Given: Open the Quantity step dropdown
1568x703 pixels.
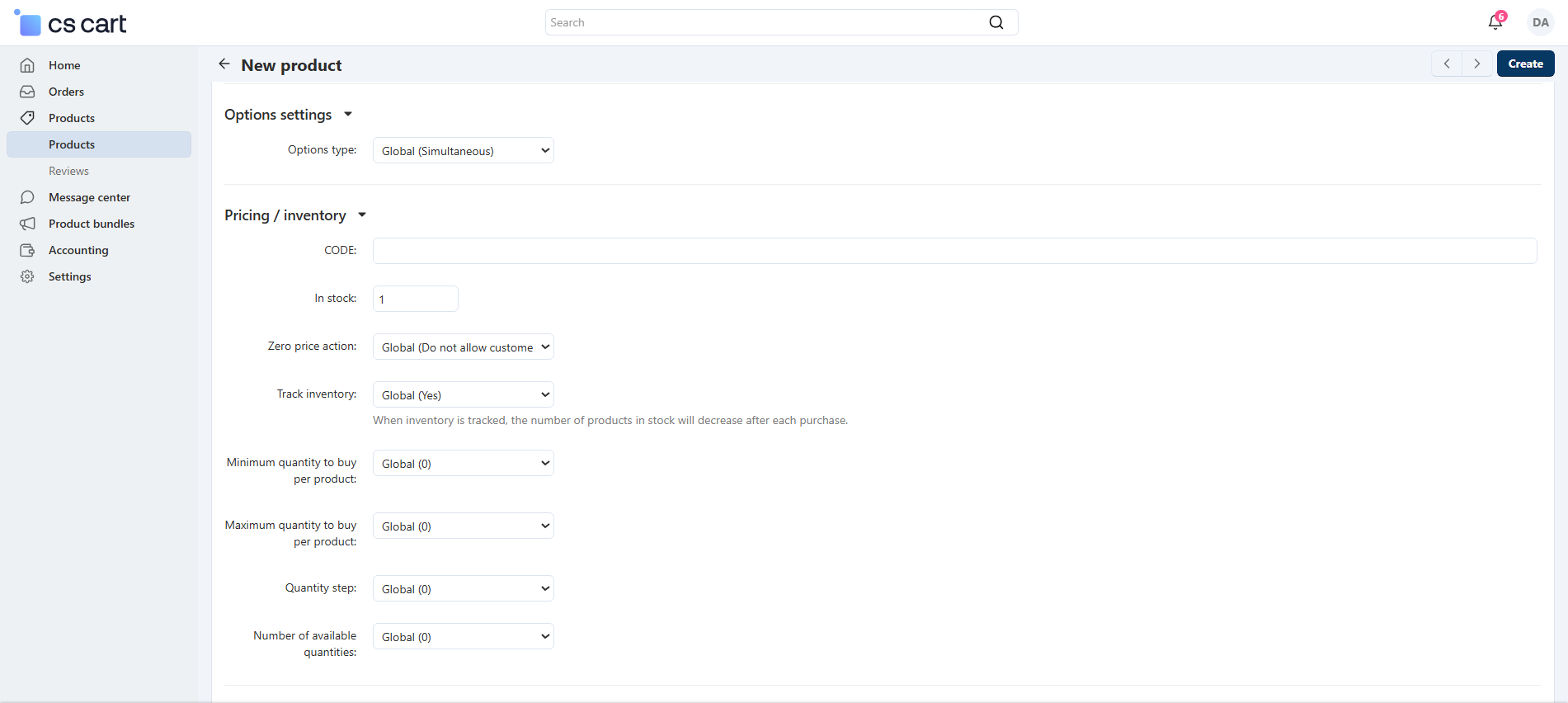Looking at the screenshot, I should (x=464, y=589).
